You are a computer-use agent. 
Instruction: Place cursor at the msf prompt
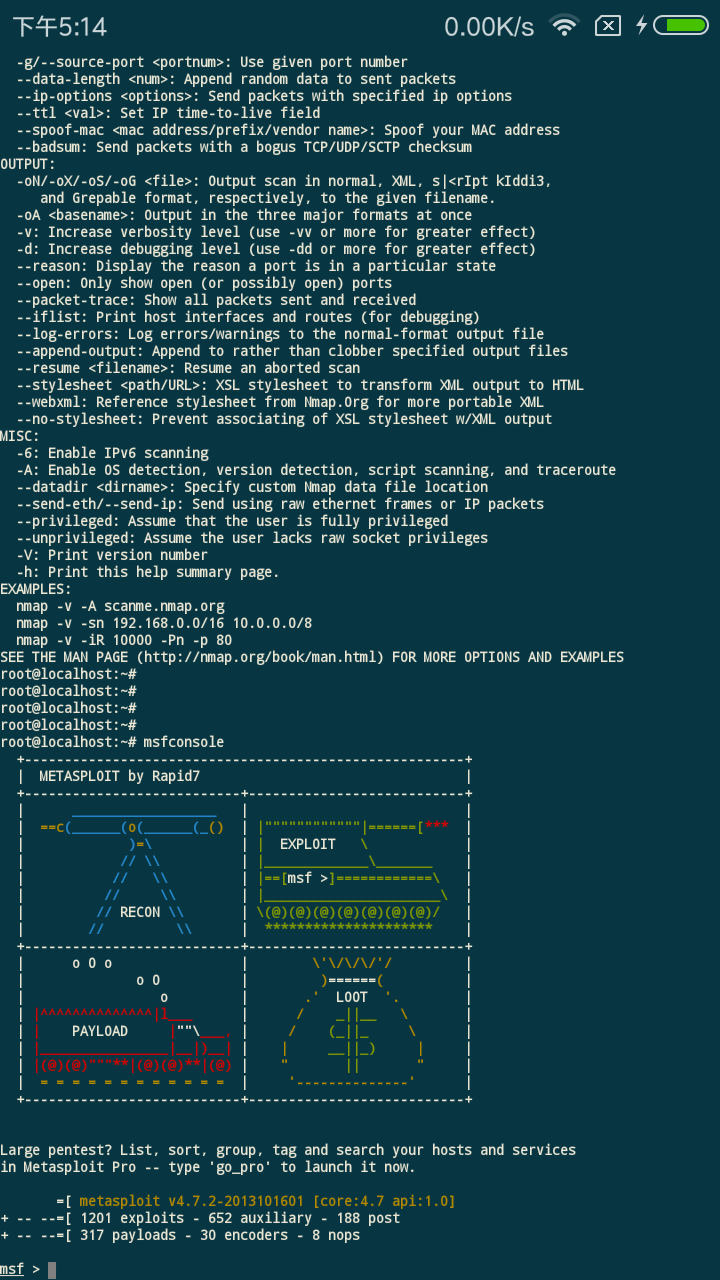[52, 1270]
